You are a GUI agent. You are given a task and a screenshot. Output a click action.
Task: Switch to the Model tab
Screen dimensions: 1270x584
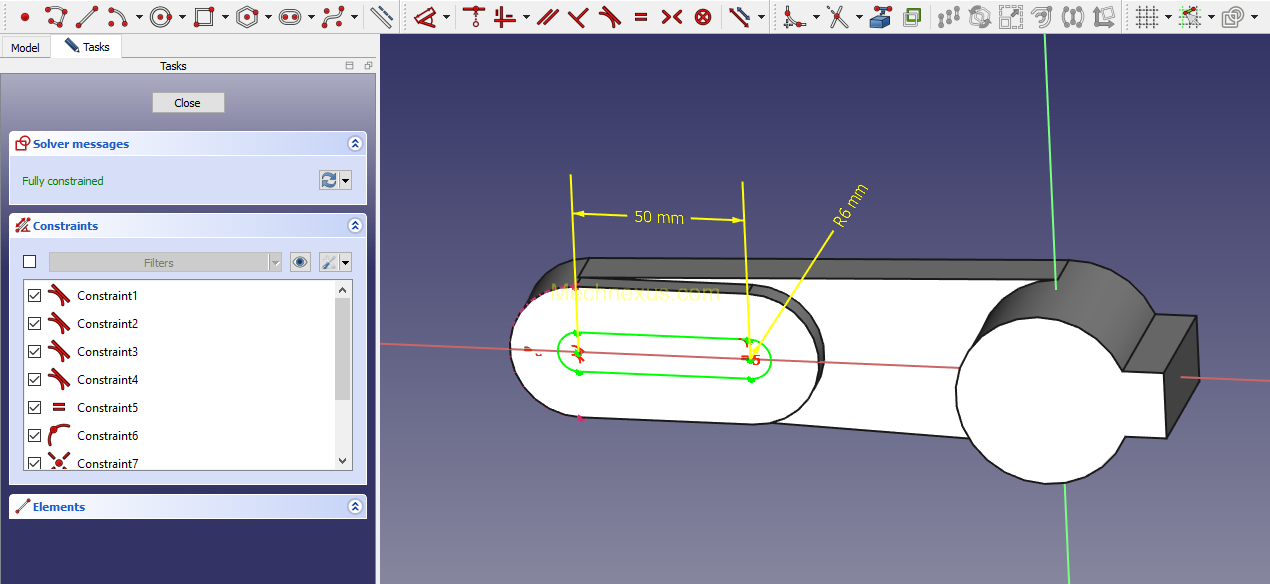25,48
